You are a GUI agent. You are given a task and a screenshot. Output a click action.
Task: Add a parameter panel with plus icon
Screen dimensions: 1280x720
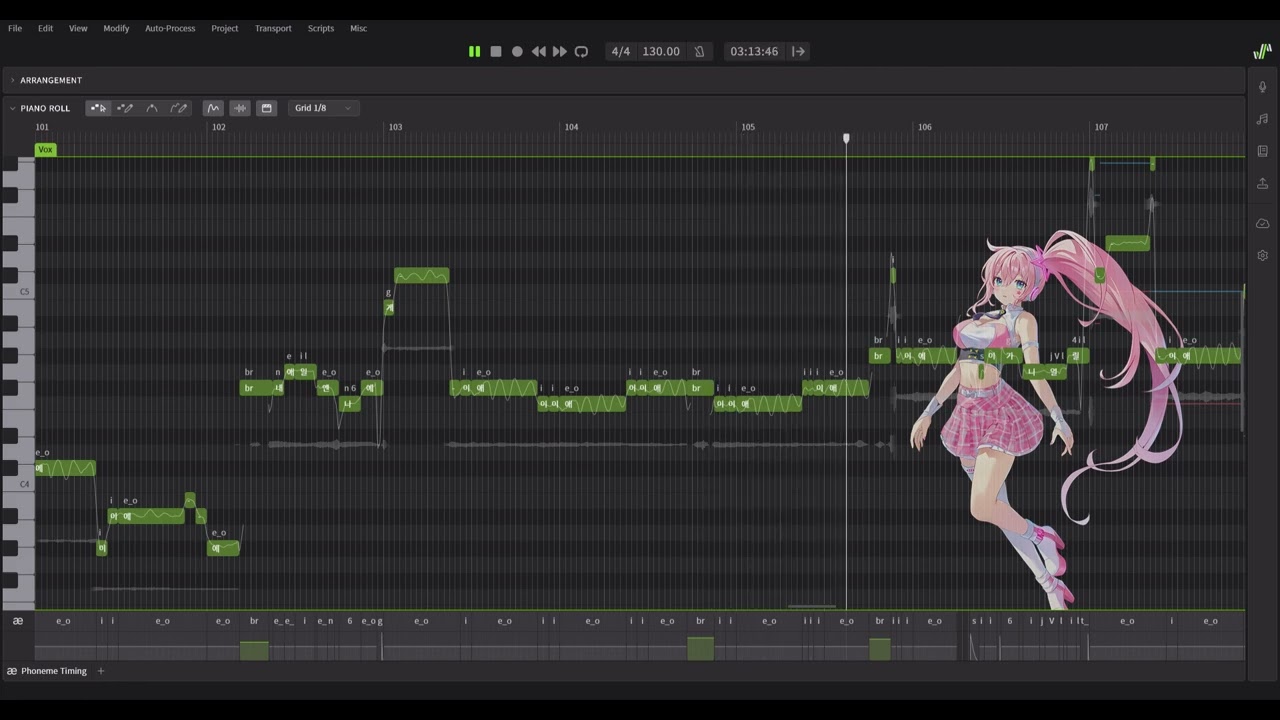(x=101, y=671)
